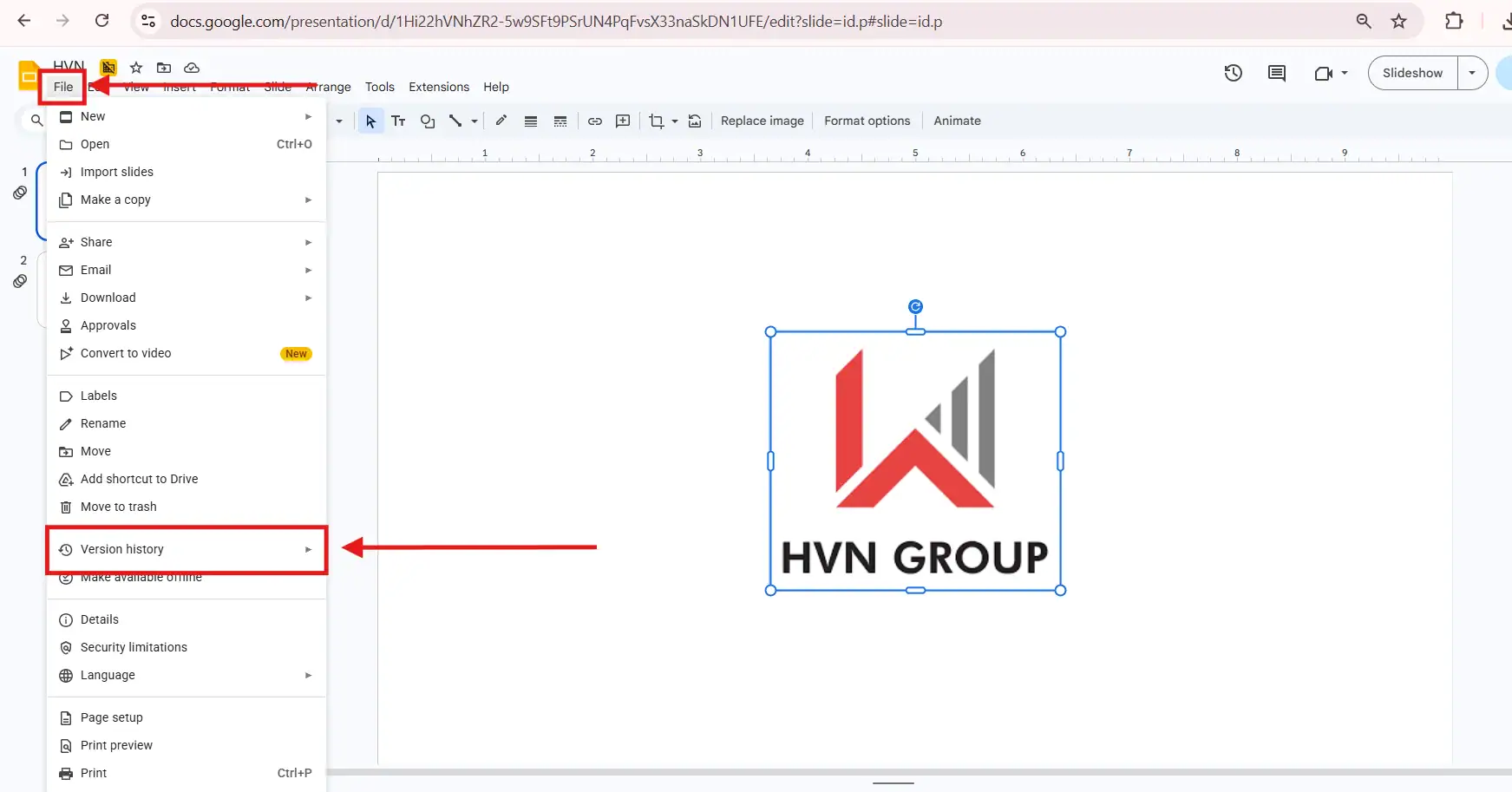Crop the image using the crop icon
The image size is (1512, 792).
[657, 121]
